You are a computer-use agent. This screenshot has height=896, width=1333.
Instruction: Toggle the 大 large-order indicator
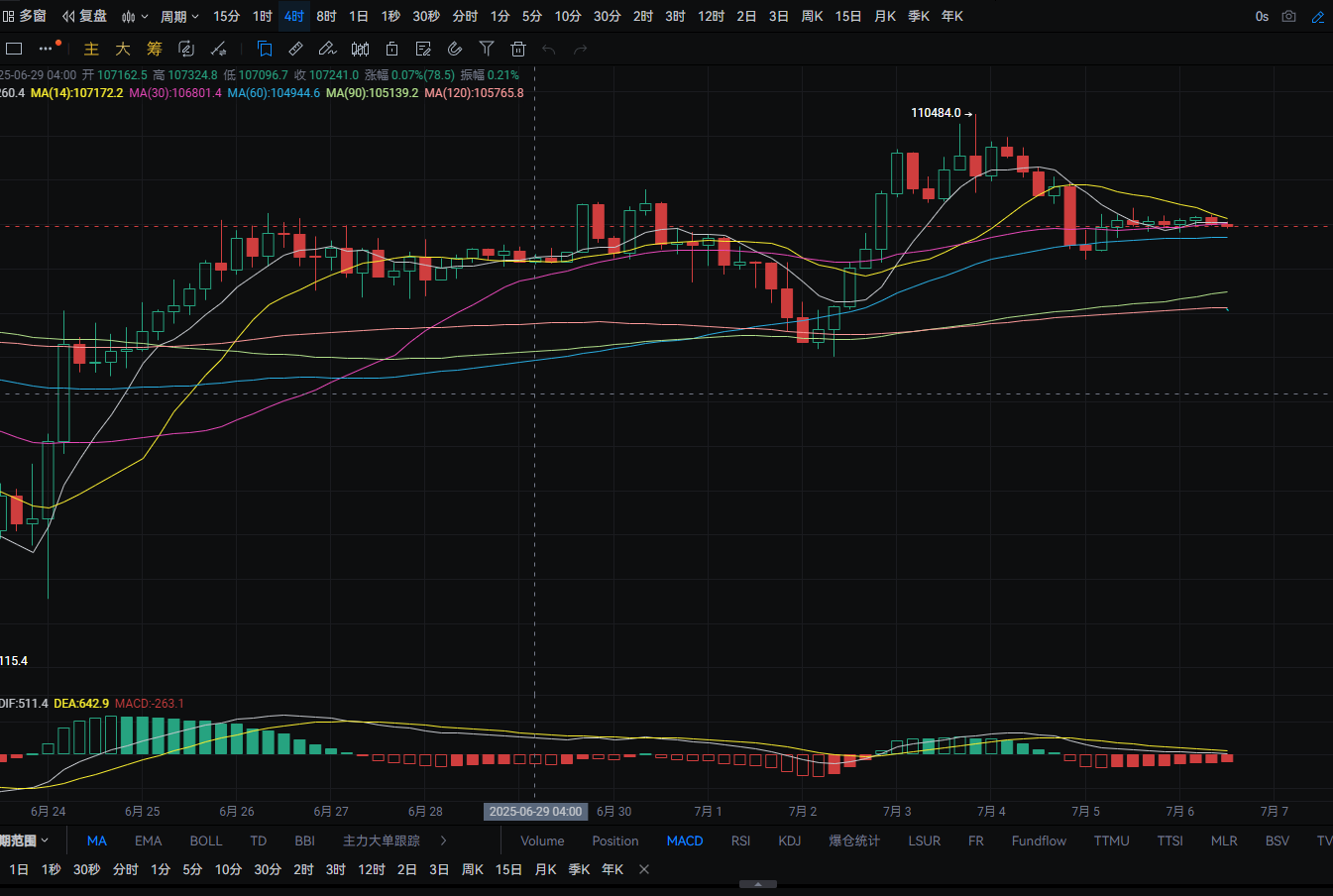click(123, 49)
